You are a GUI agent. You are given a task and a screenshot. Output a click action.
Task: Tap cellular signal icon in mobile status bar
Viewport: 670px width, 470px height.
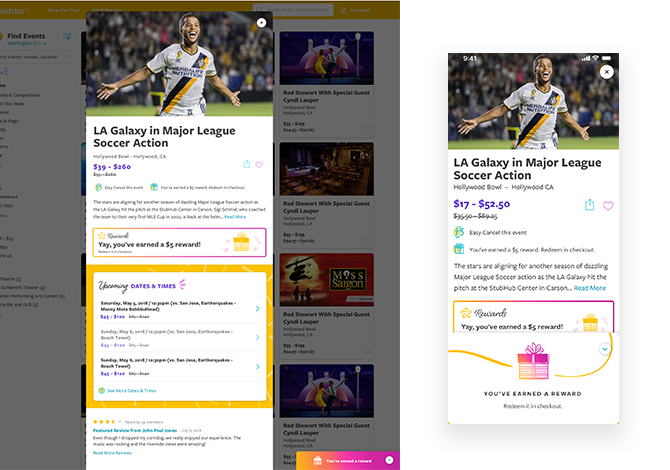point(586,58)
